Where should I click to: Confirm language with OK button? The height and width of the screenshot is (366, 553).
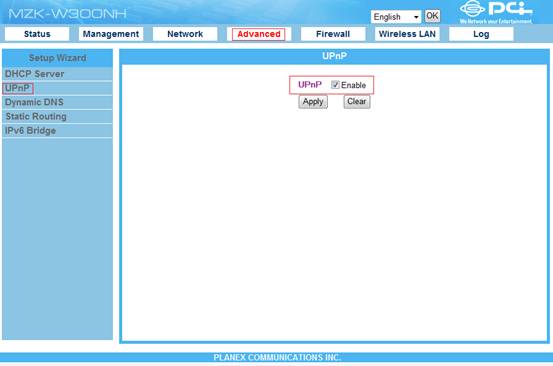click(x=432, y=16)
